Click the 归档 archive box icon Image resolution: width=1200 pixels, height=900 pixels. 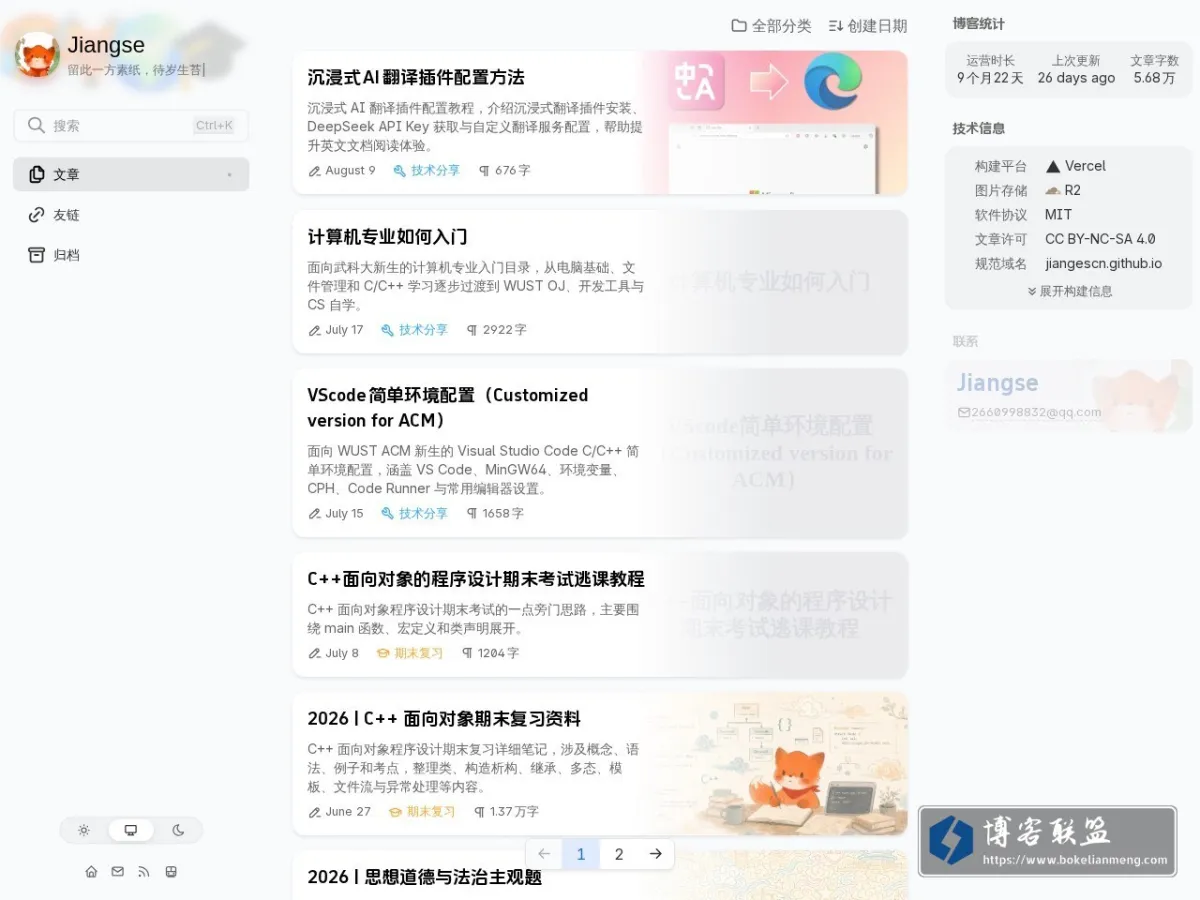pyautogui.click(x=36, y=254)
